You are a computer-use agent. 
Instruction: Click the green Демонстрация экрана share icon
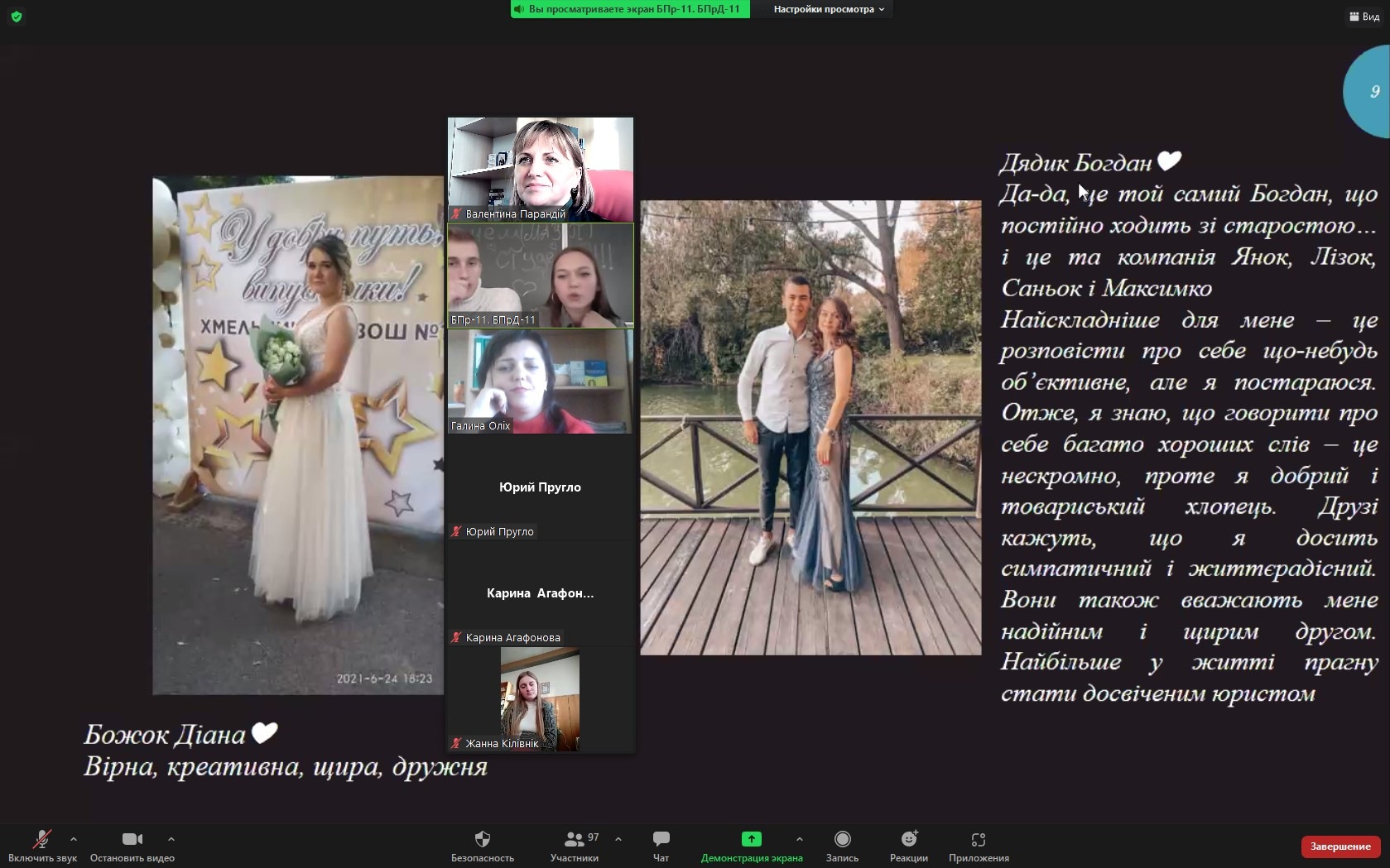[x=751, y=839]
